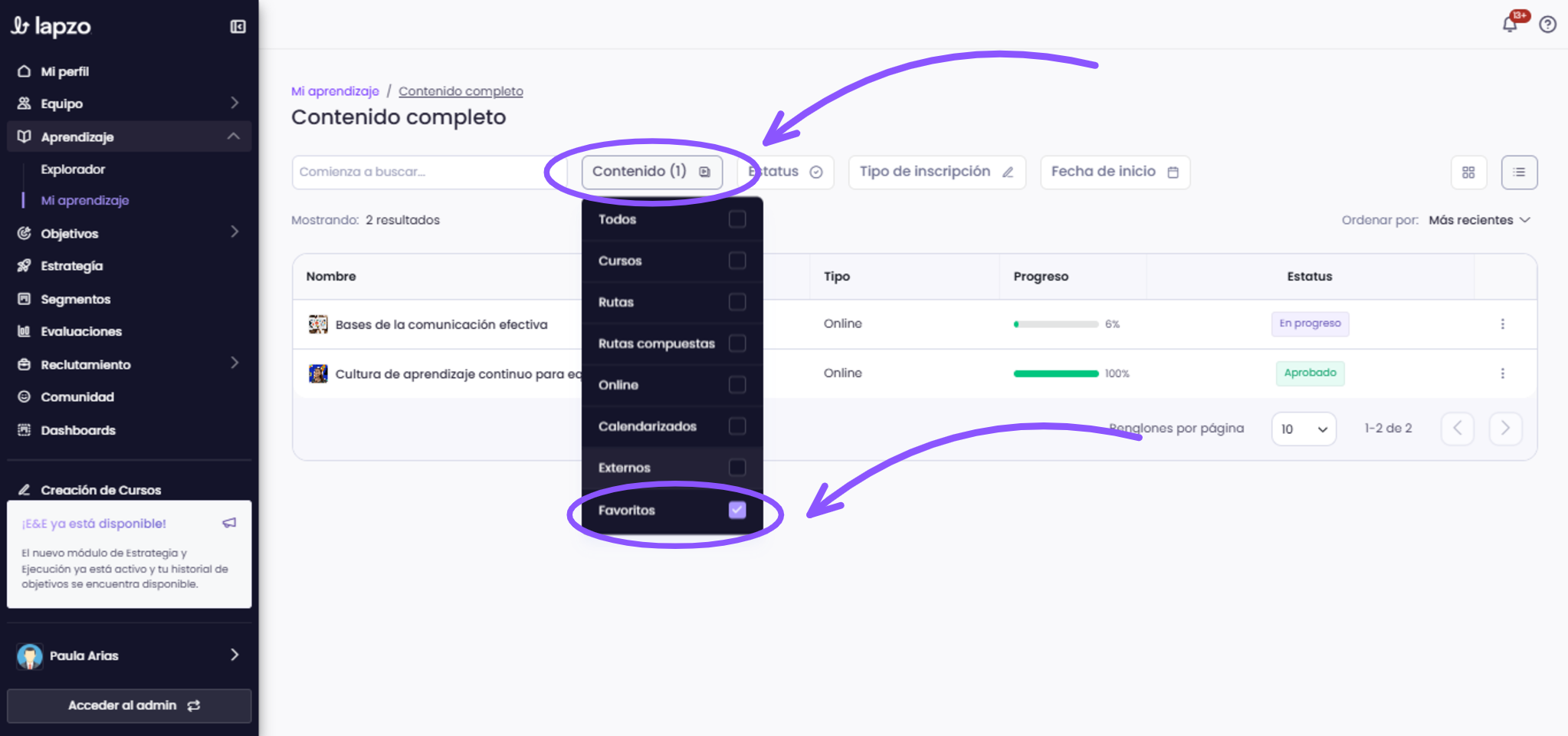The image size is (1568, 736).
Task: Open Tipo de inscripción filter
Action: coord(937,172)
